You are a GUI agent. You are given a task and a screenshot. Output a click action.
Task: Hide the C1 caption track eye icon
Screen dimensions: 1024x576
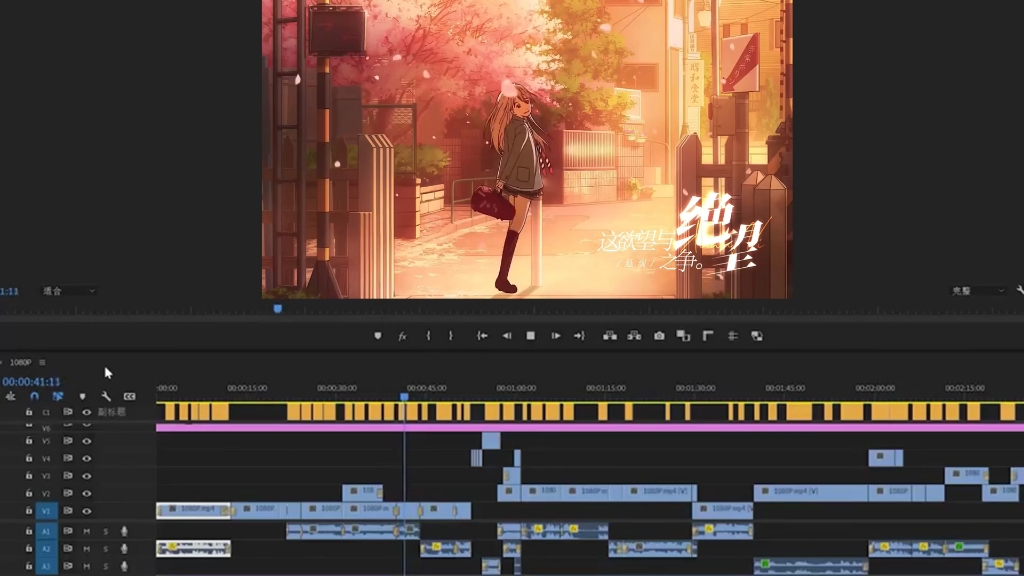coord(86,412)
